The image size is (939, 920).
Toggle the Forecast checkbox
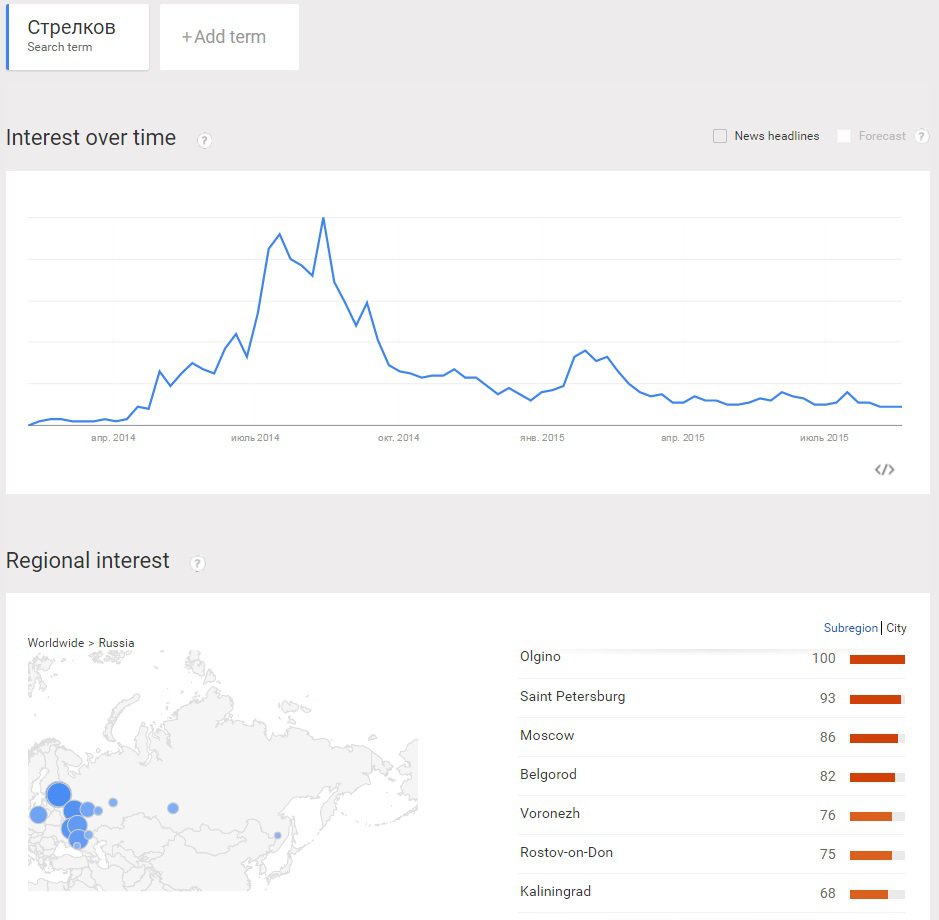(844, 136)
